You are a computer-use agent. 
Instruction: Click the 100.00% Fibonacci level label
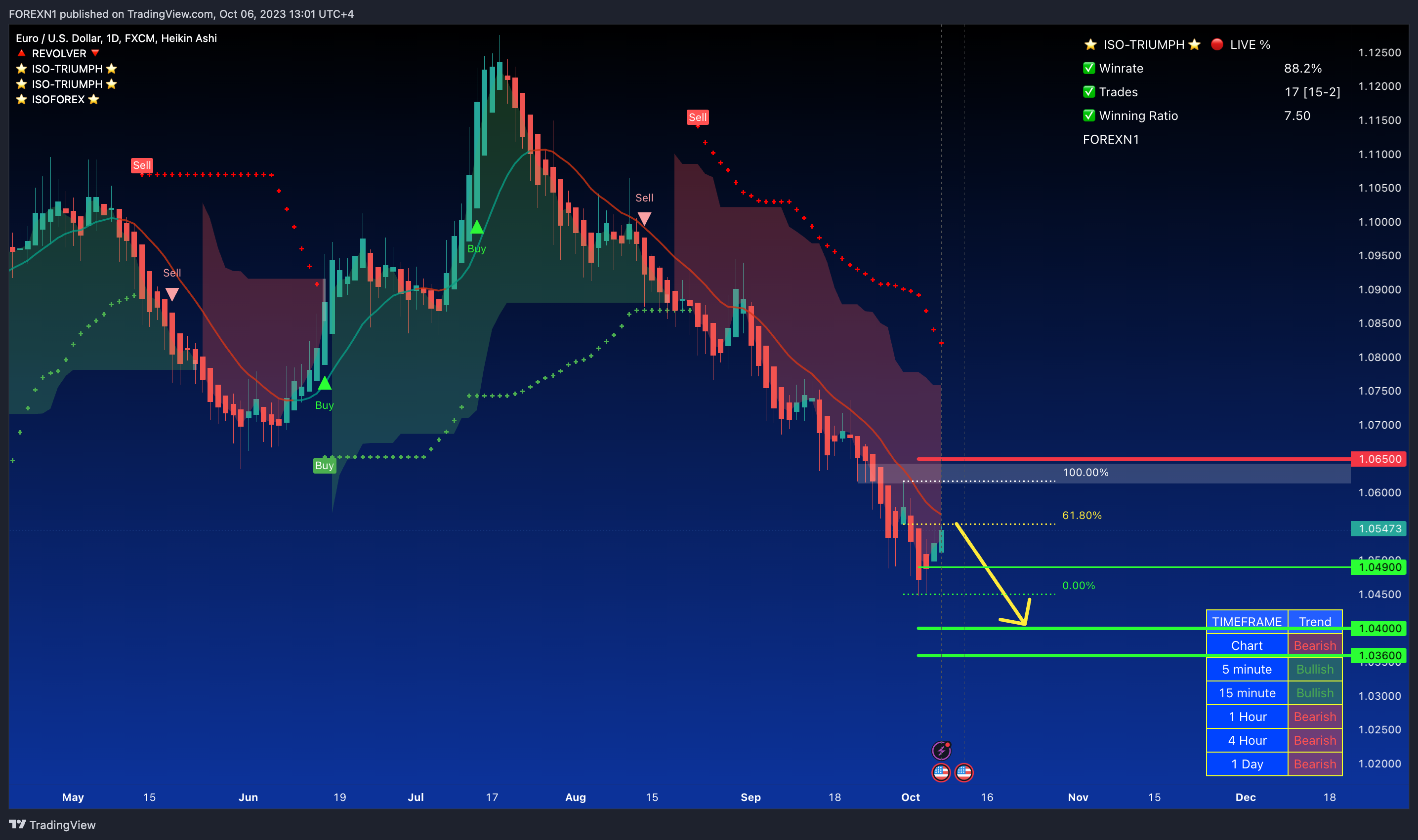pos(1085,472)
